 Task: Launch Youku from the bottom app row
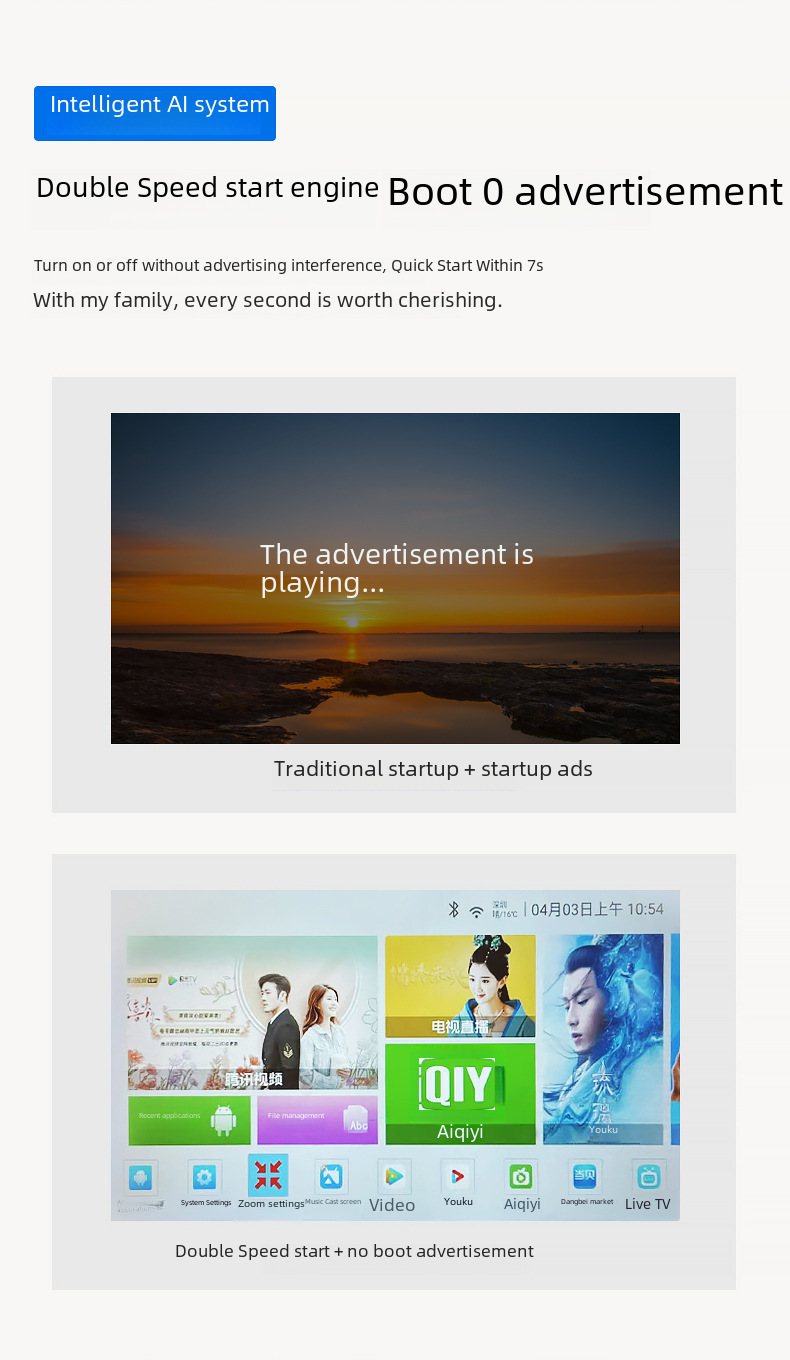[x=458, y=1176]
